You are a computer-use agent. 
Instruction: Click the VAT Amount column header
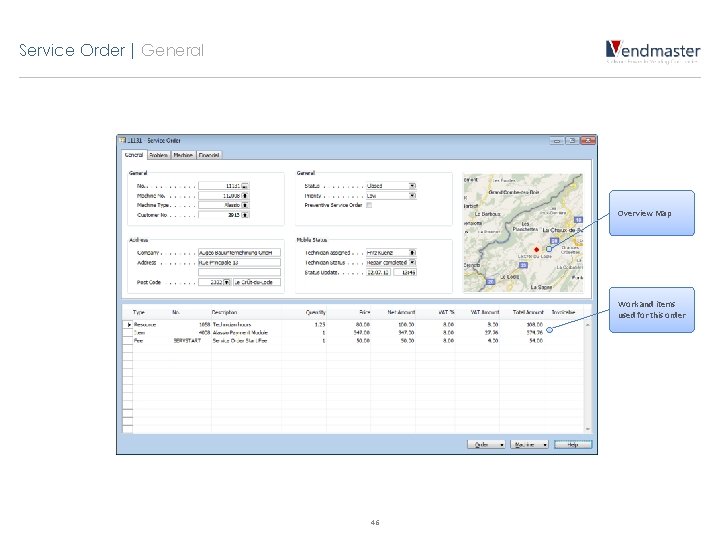pos(485,312)
